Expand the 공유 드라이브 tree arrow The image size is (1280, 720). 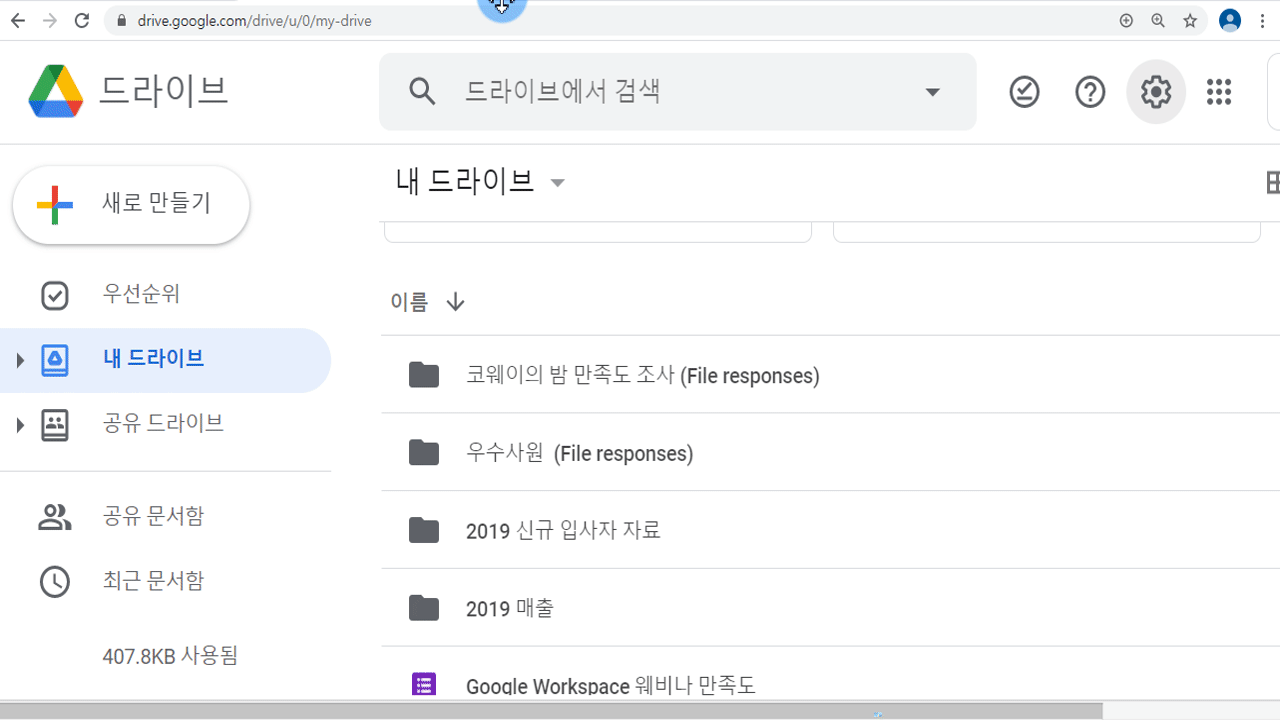point(19,425)
